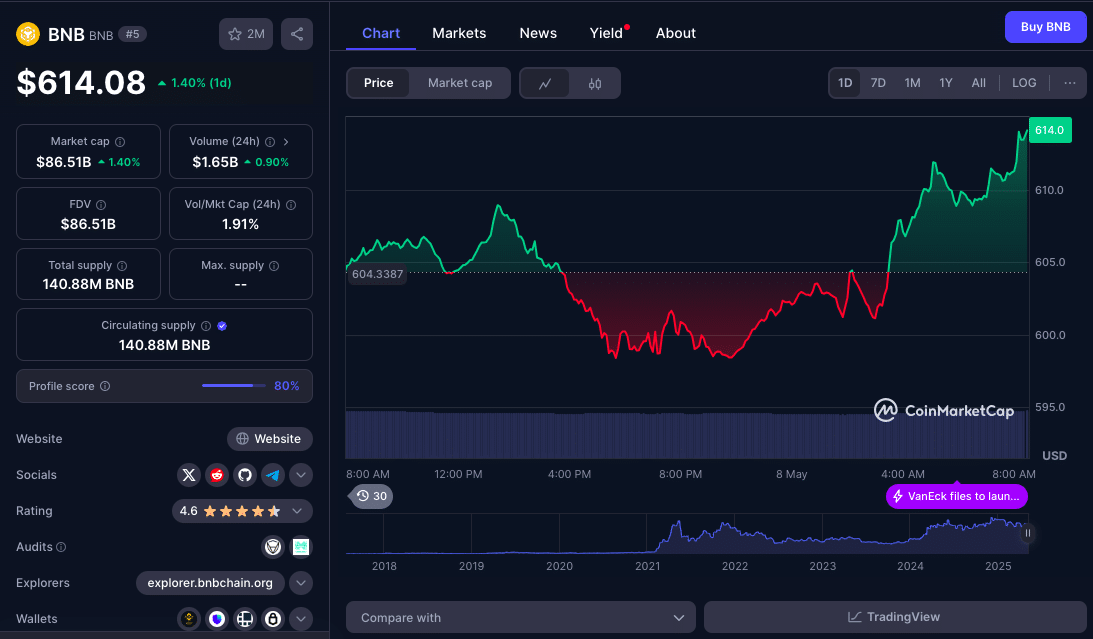The height and width of the screenshot is (639, 1093).
Task: Set chart range to All
Action: tap(979, 83)
